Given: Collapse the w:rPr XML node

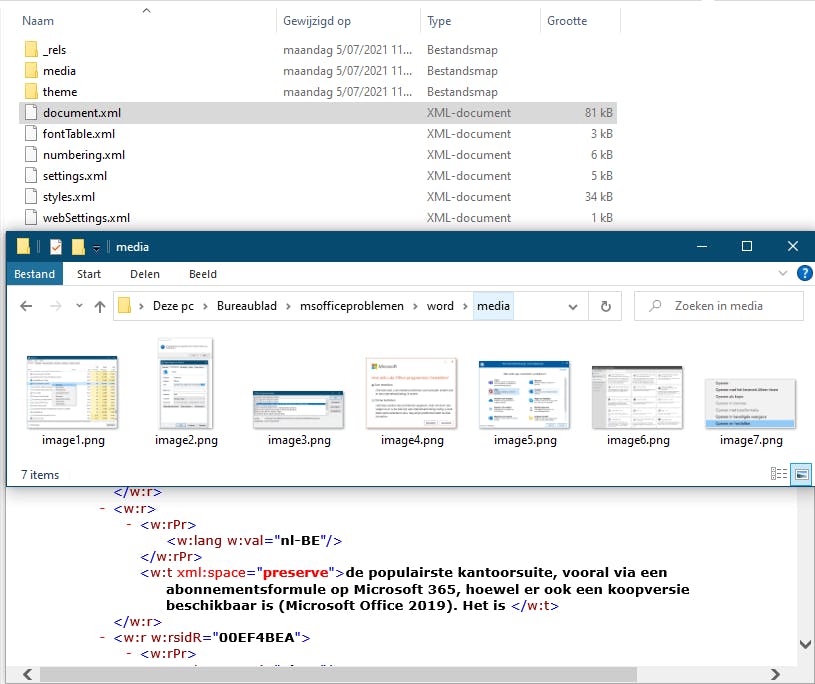Looking at the screenshot, I should tap(130, 523).
